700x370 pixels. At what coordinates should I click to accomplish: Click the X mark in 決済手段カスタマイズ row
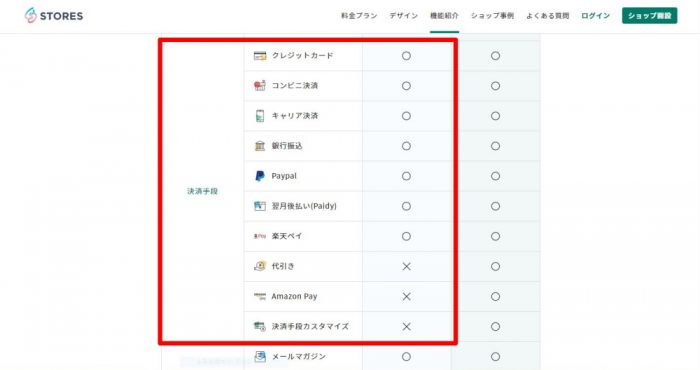coord(406,327)
